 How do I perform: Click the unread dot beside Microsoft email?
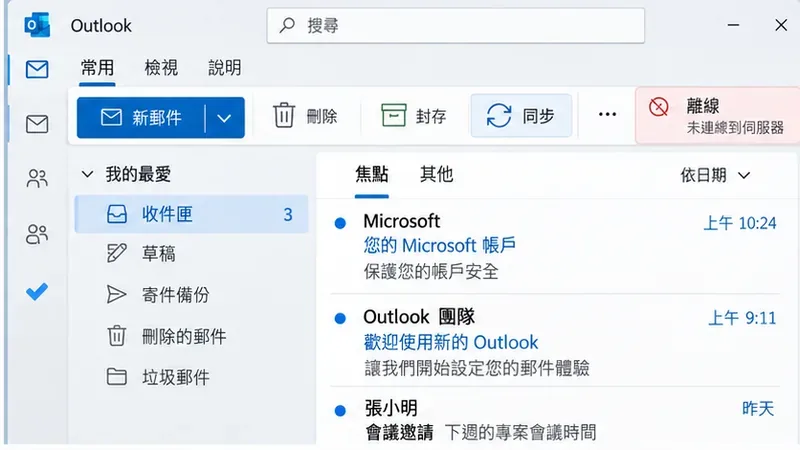[x=340, y=223]
